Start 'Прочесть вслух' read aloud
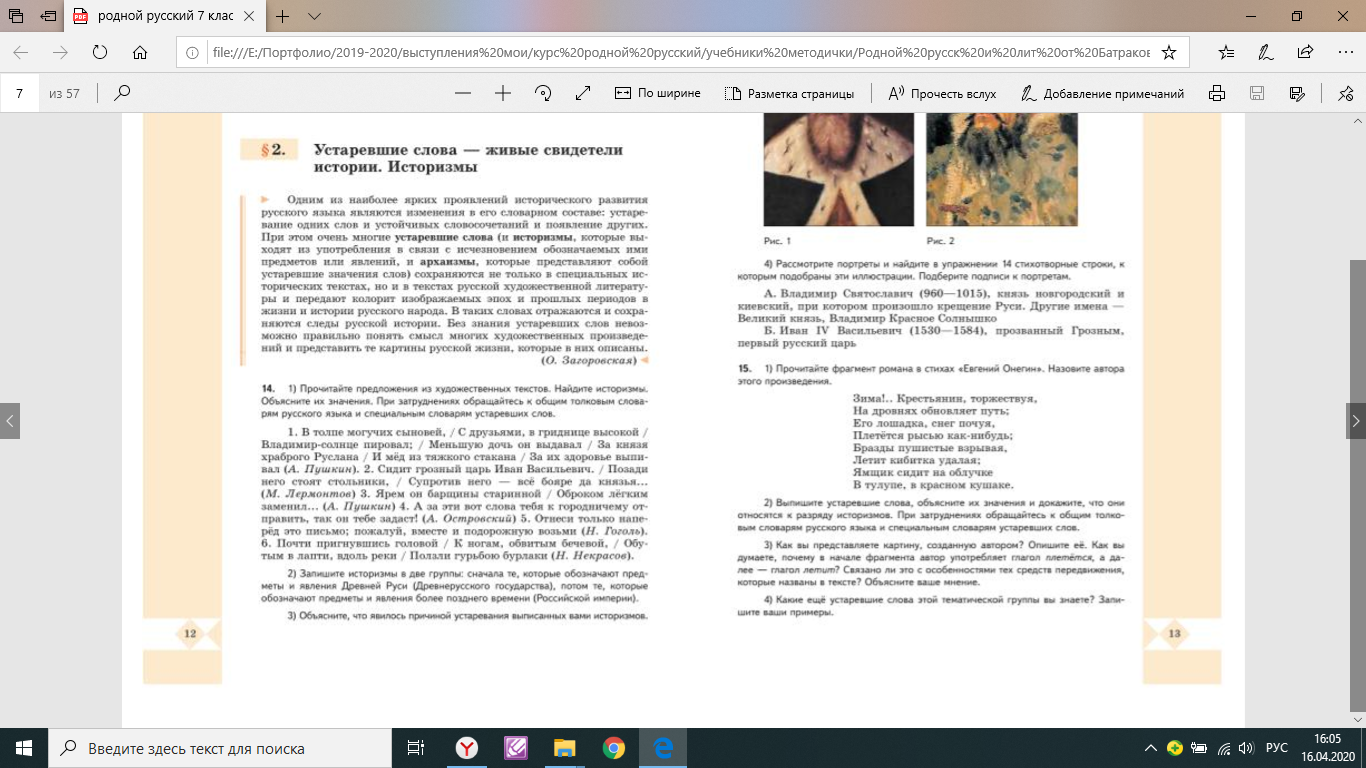The width and height of the screenshot is (1366, 768). 942,93
